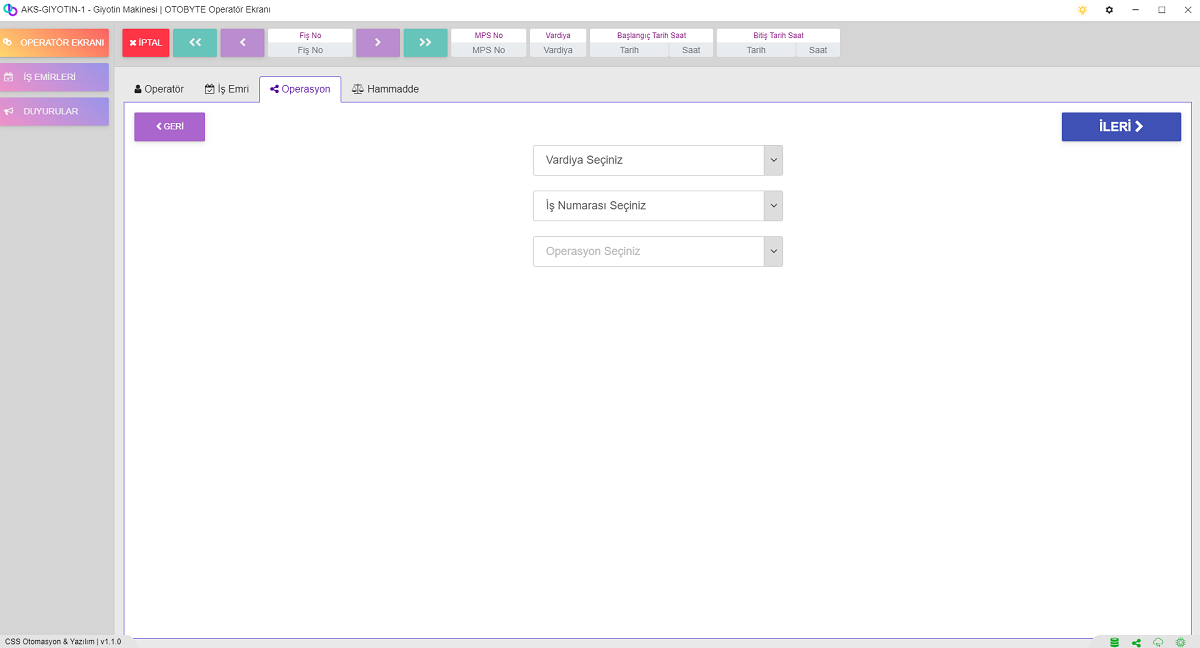The height and width of the screenshot is (648, 1200).
Task: Click the green database status icon
Action: 1115,642
